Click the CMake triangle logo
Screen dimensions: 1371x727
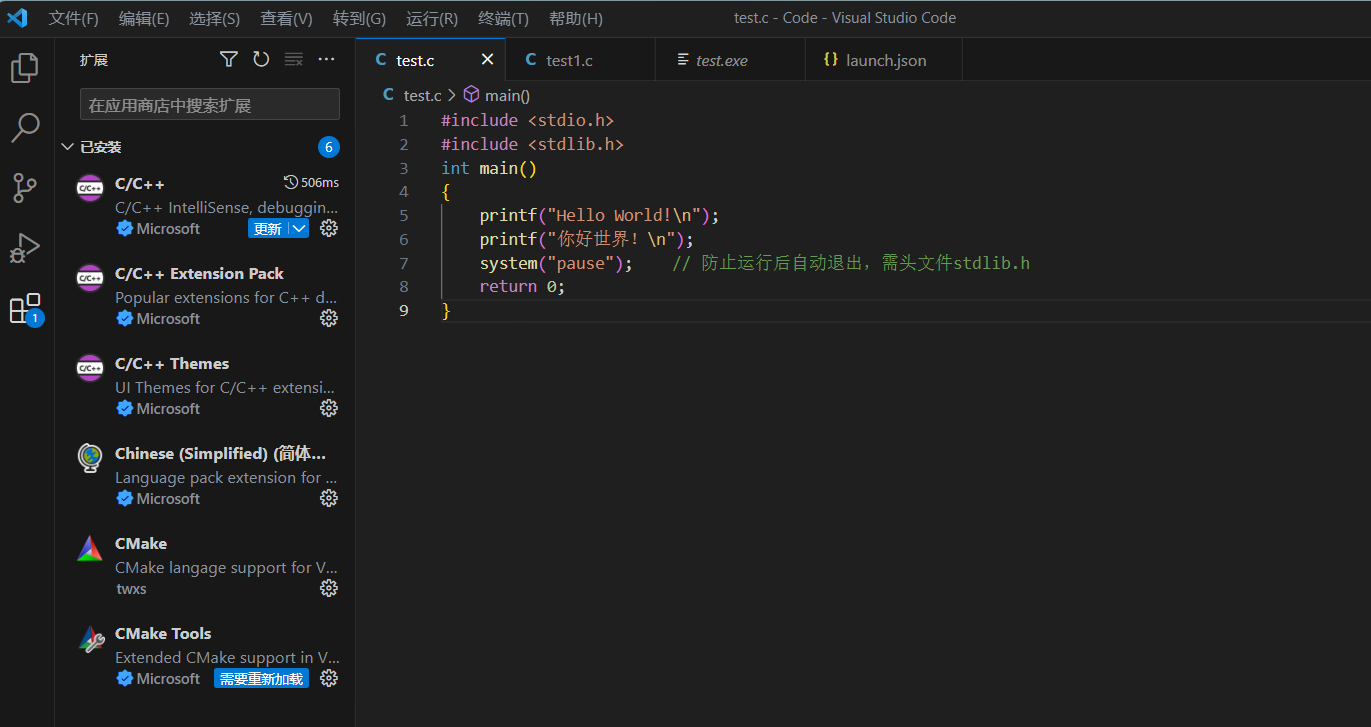[x=90, y=548]
